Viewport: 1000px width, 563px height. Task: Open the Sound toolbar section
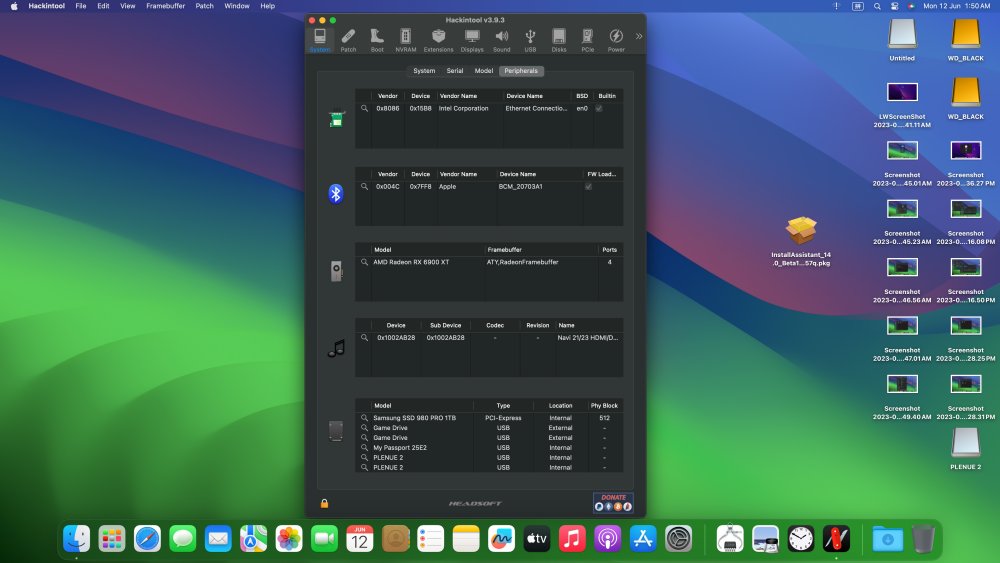[501, 40]
